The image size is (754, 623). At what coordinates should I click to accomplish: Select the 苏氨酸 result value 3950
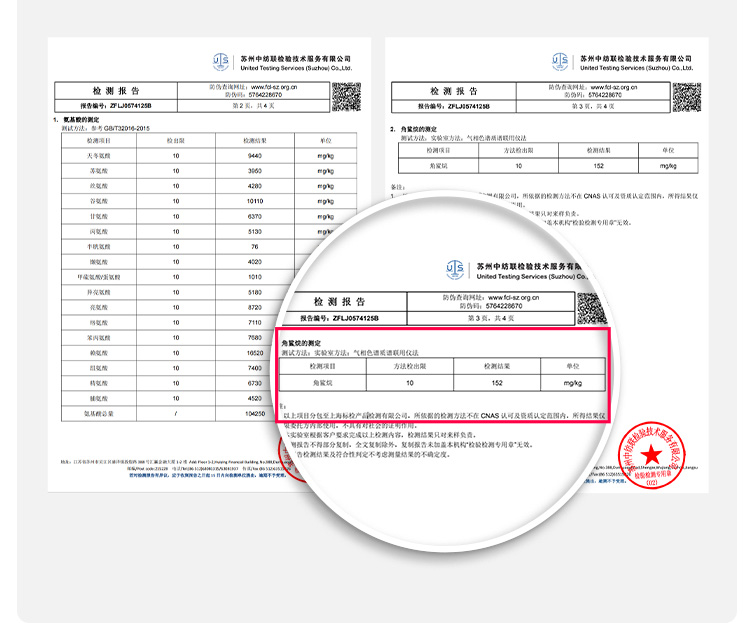[255, 171]
